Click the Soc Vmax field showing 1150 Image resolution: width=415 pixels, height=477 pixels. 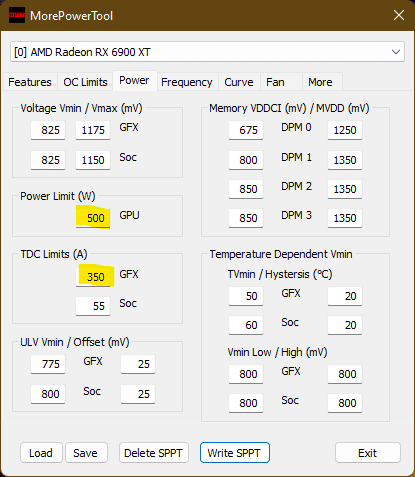click(x=93, y=160)
